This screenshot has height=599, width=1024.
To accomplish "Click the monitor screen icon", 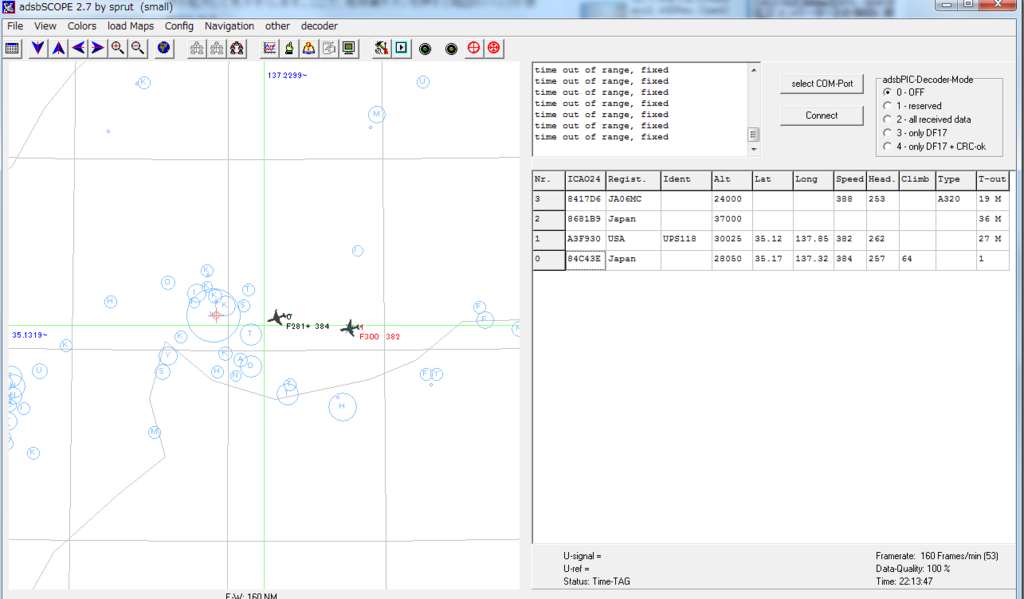I will click(x=349, y=48).
